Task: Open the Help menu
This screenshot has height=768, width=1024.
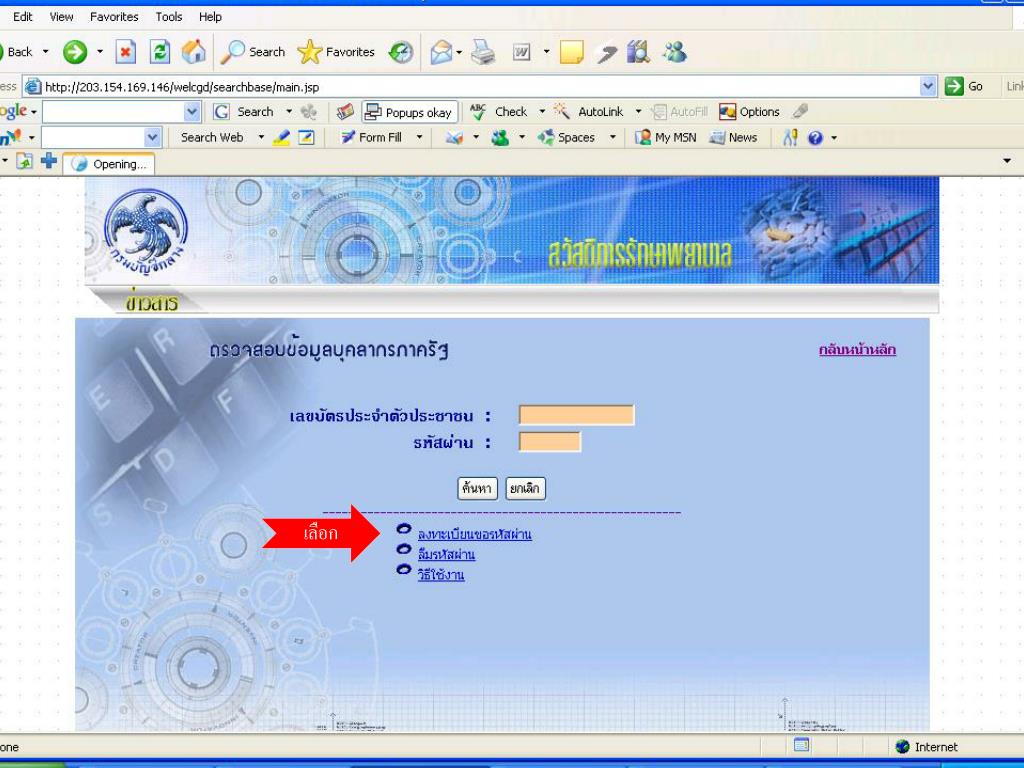Action: click(x=210, y=17)
